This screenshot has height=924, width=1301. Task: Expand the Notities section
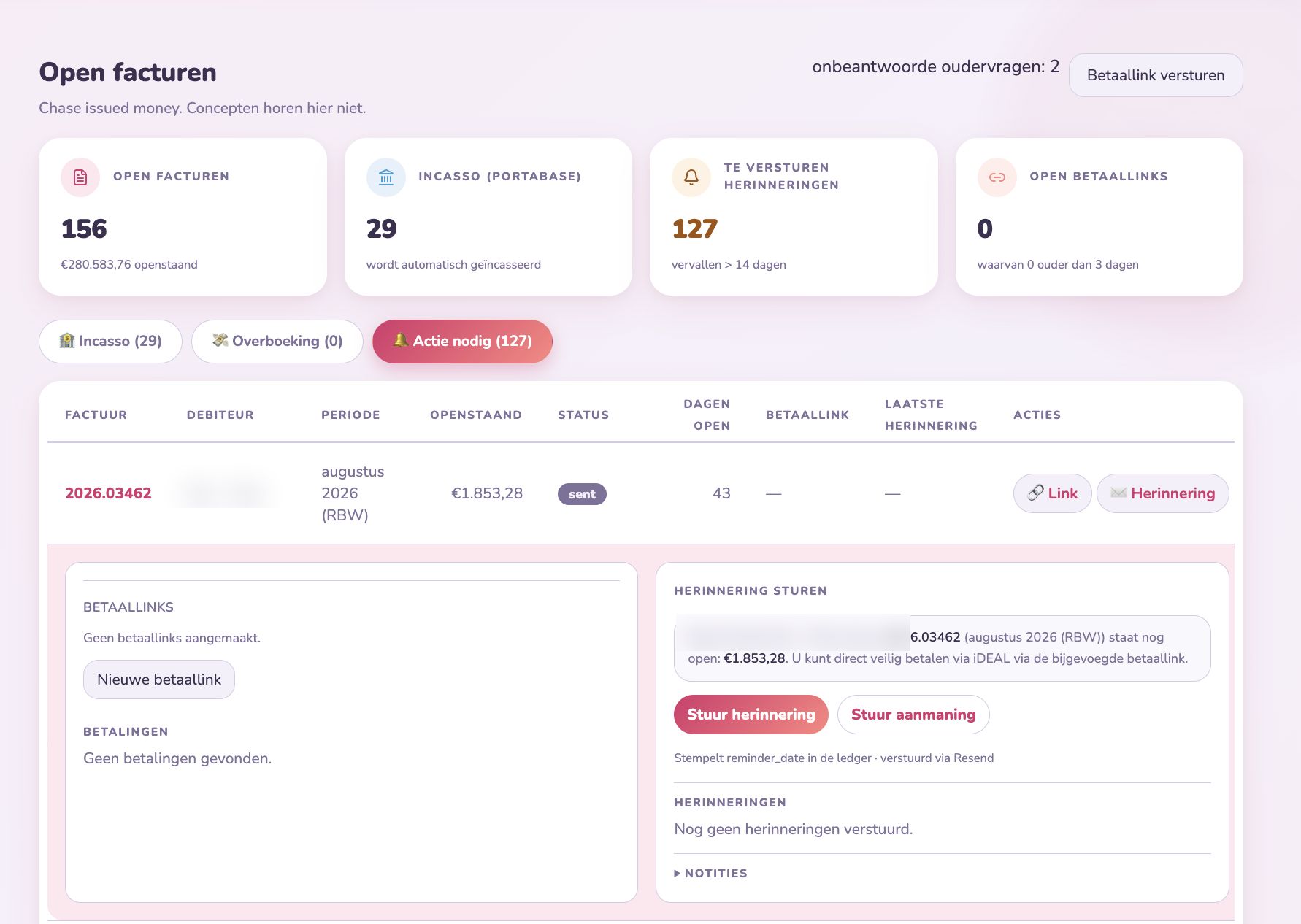click(x=711, y=873)
